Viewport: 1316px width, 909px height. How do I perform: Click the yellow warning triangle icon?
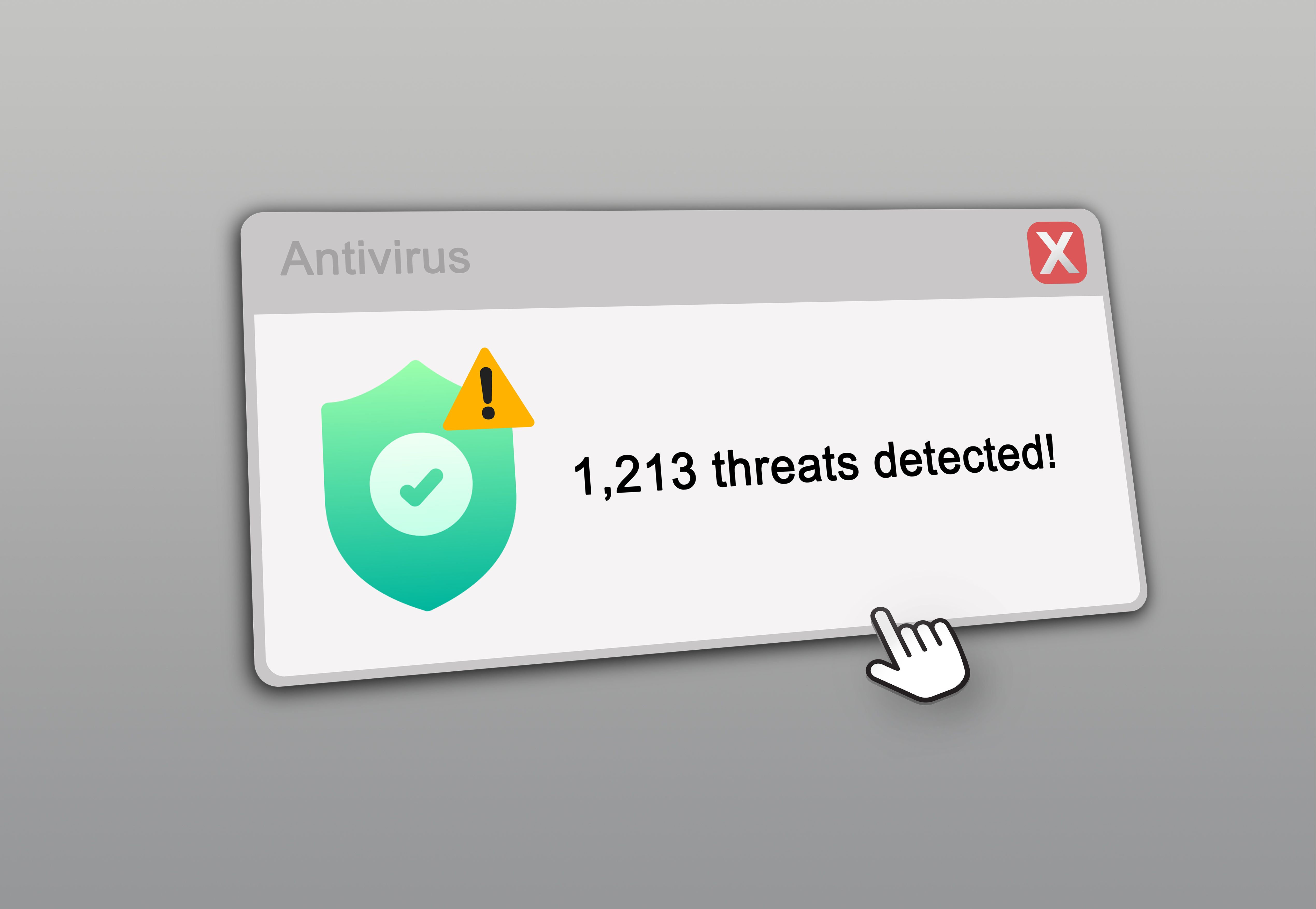coord(489,389)
